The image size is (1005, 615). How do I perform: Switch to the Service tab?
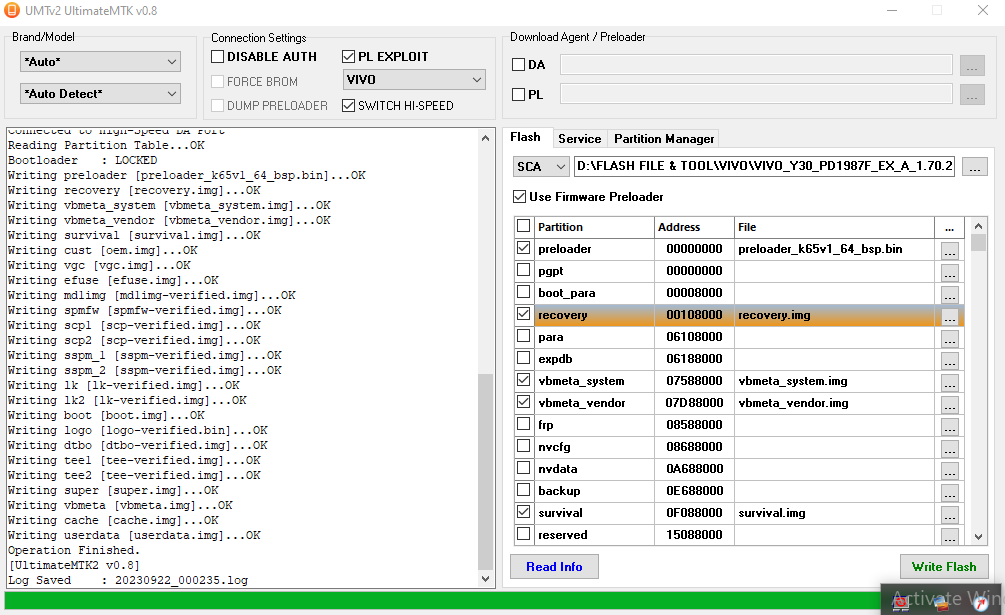579,139
